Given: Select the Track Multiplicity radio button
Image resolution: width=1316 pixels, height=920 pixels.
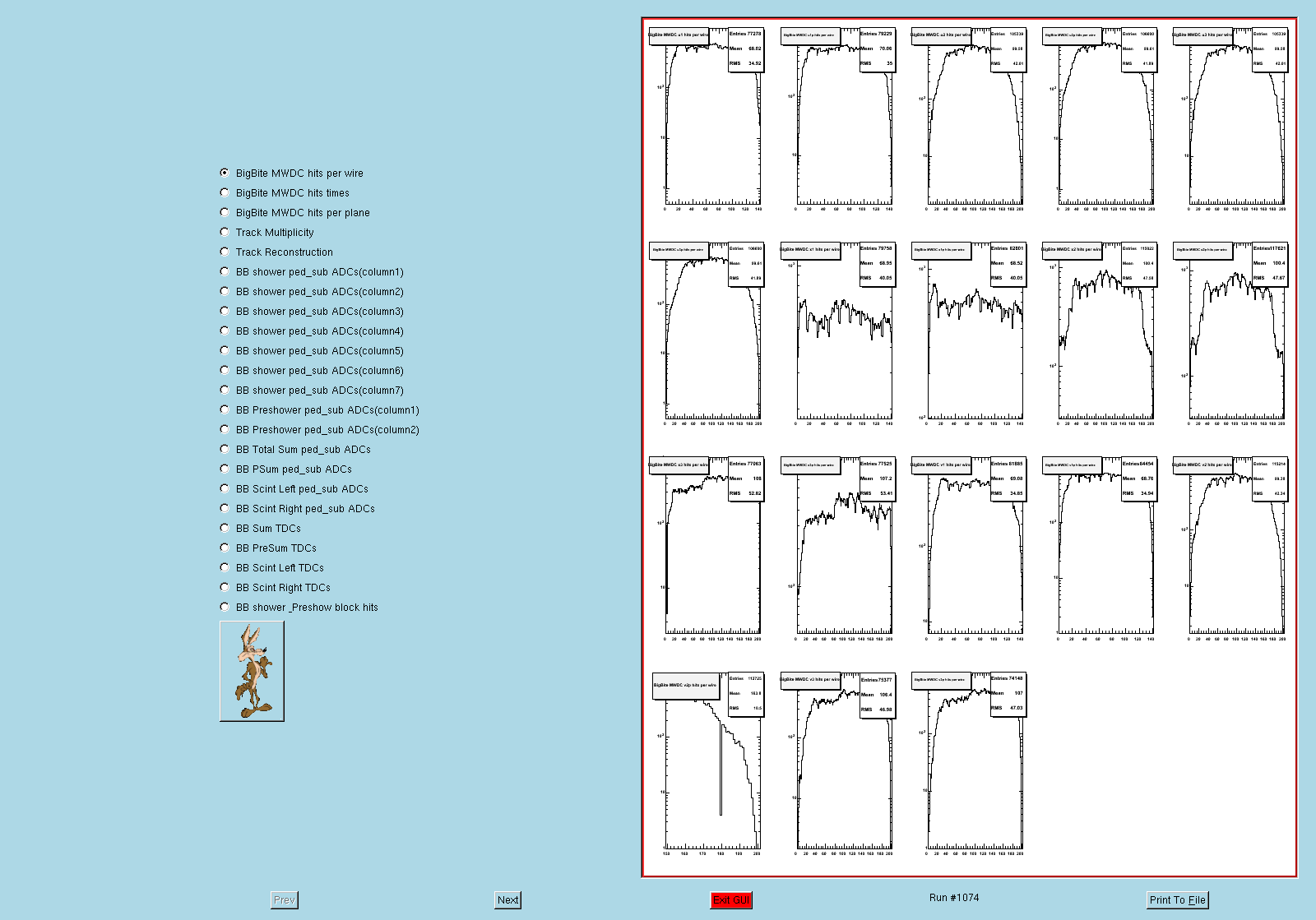Looking at the screenshot, I should coord(267,233).
